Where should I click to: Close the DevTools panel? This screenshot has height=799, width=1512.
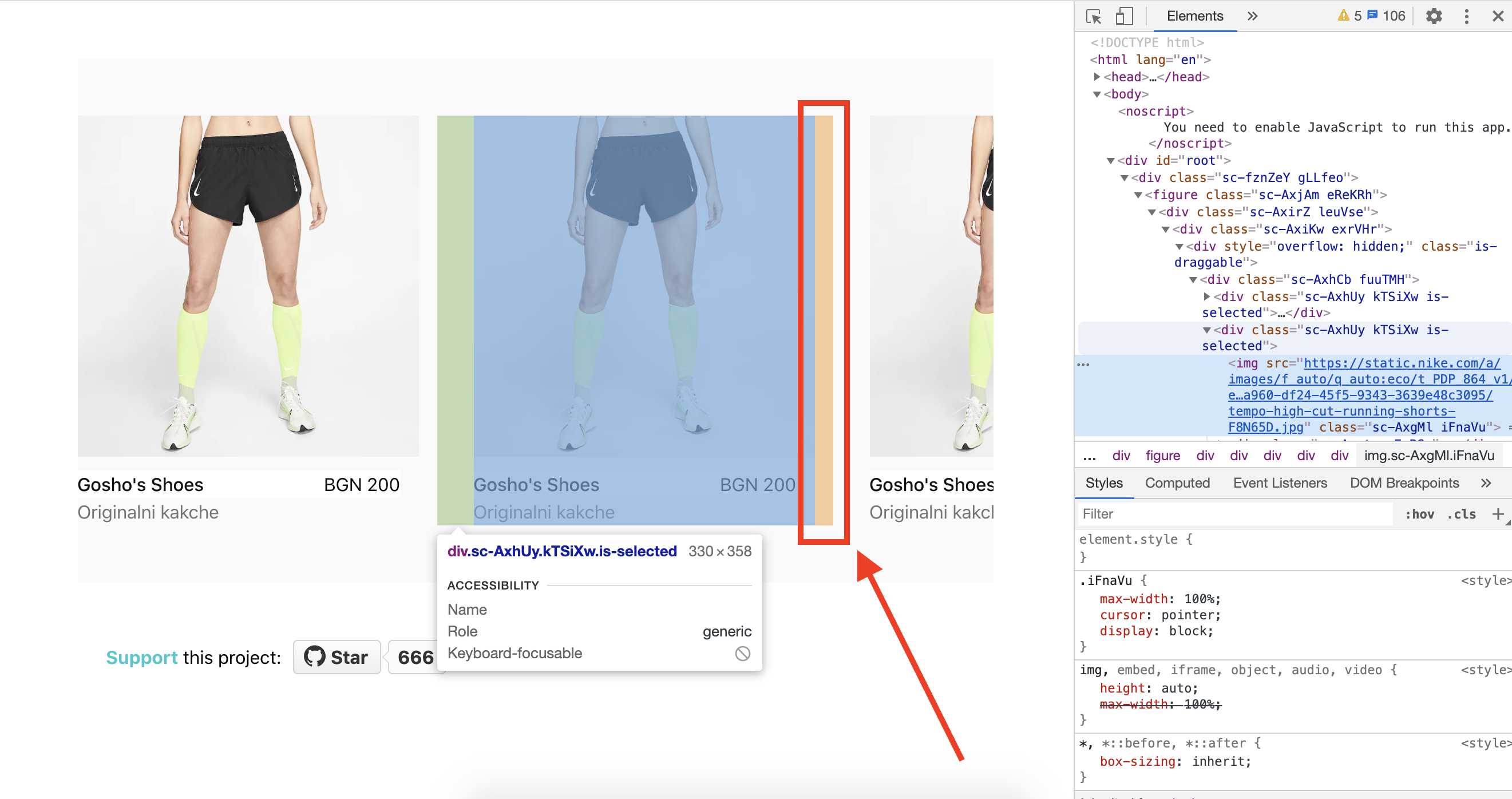[1498, 16]
